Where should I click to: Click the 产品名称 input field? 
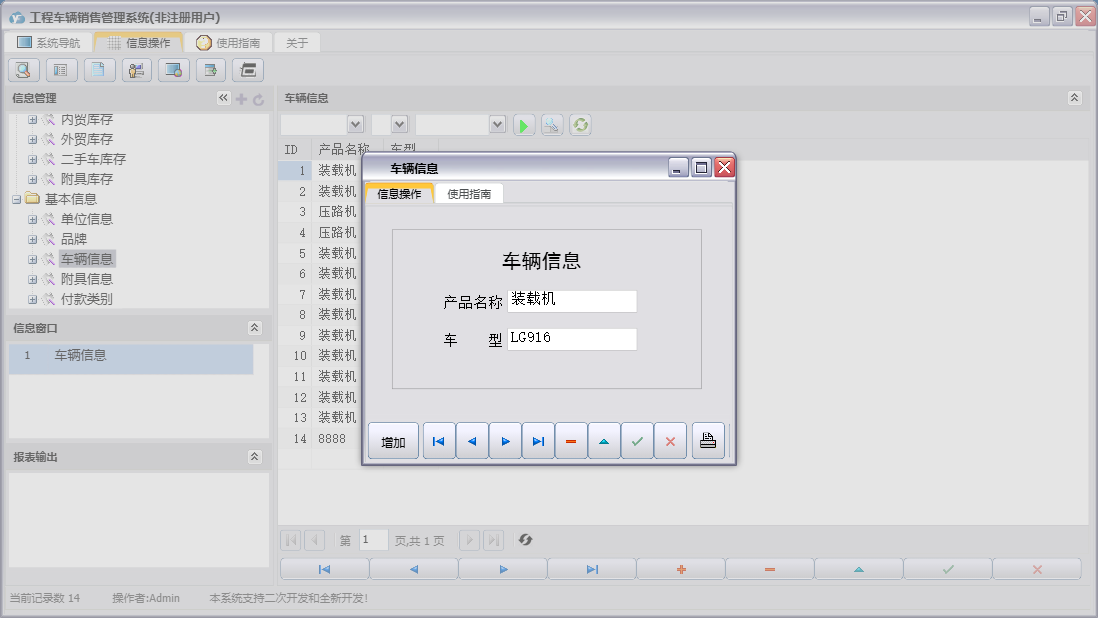point(571,301)
